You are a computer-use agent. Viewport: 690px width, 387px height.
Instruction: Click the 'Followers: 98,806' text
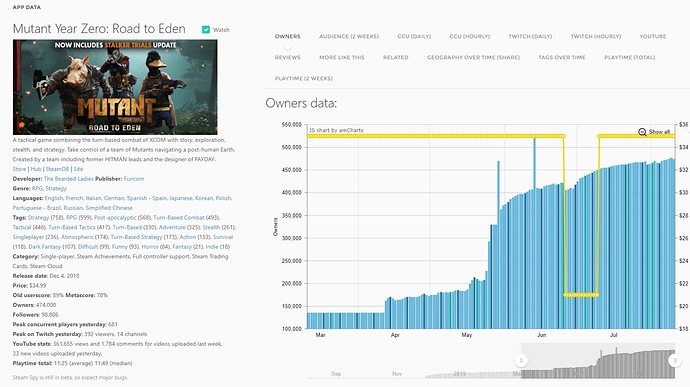37,314
